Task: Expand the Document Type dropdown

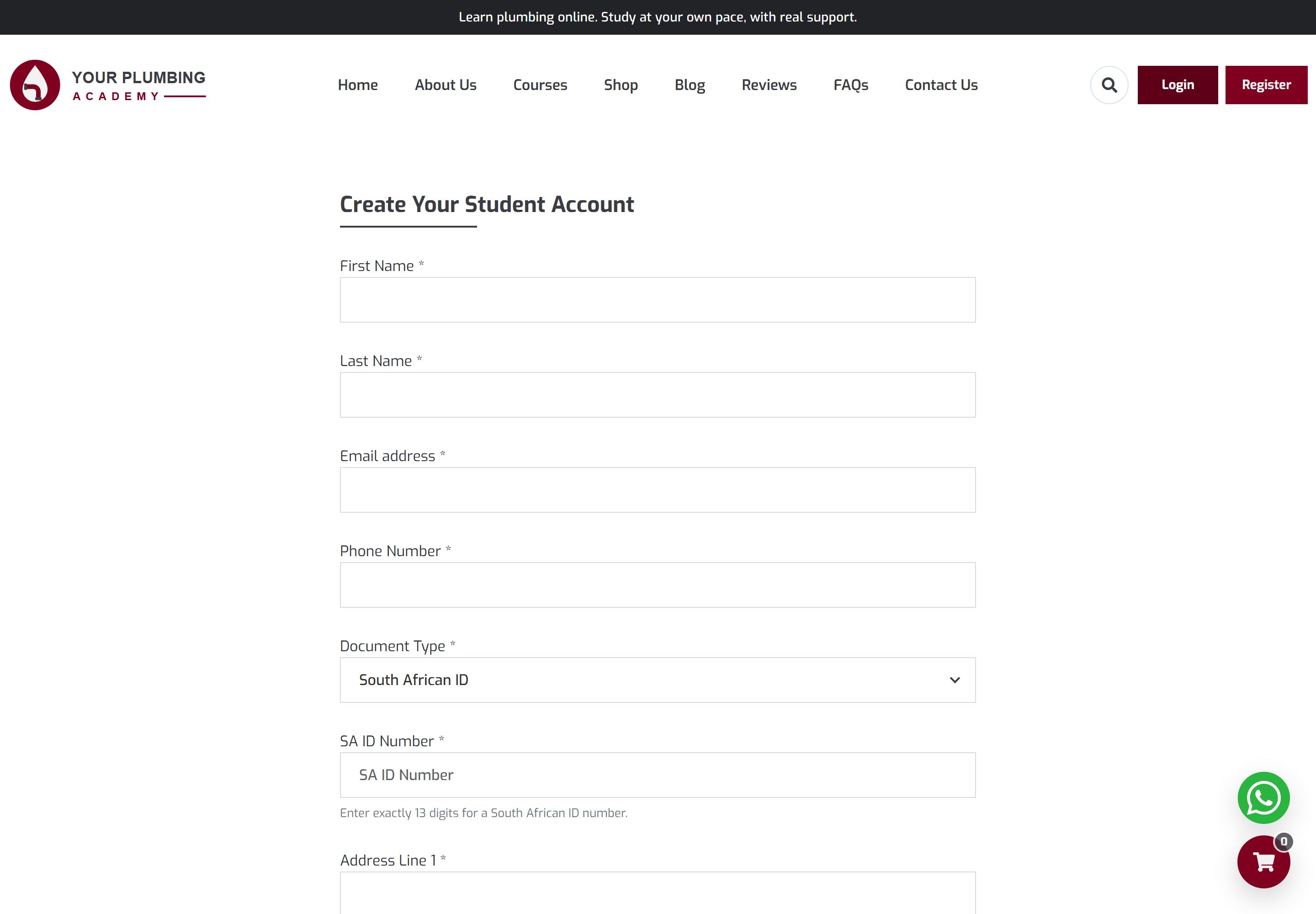Action: 658,680
